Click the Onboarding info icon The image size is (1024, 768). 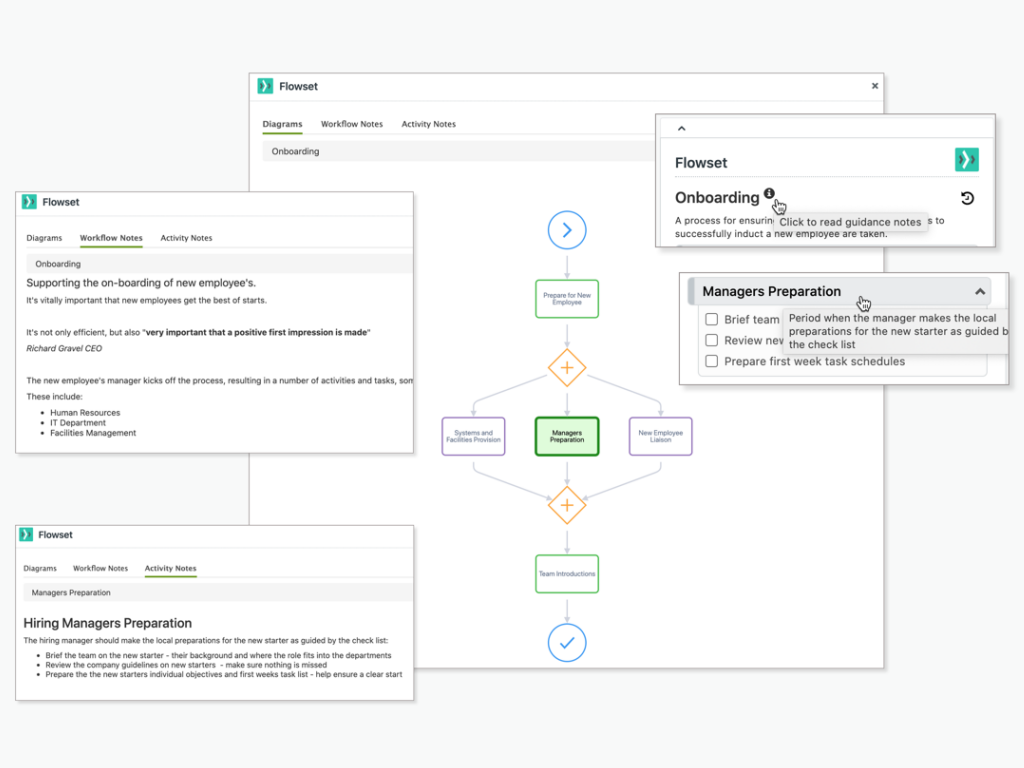[768, 194]
